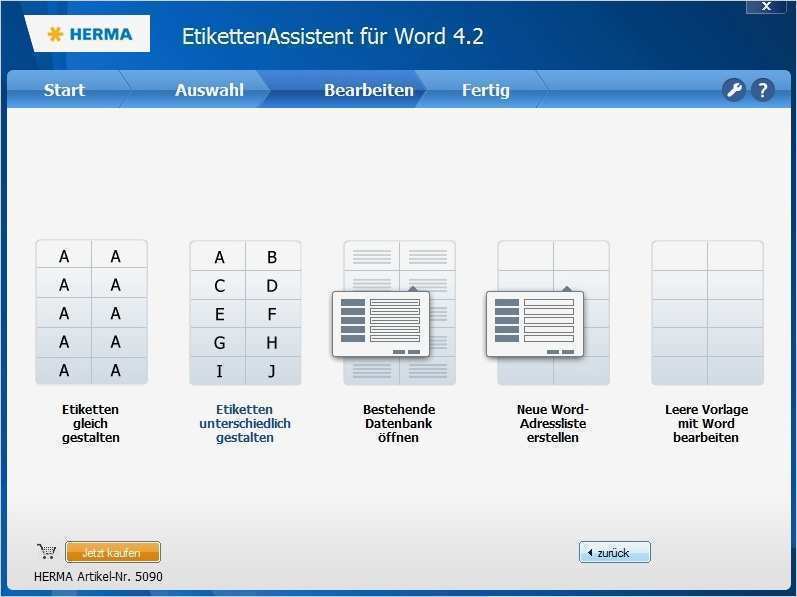Open settings via the wrench icon
Screen dimensions: 797x597
point(733,90)
